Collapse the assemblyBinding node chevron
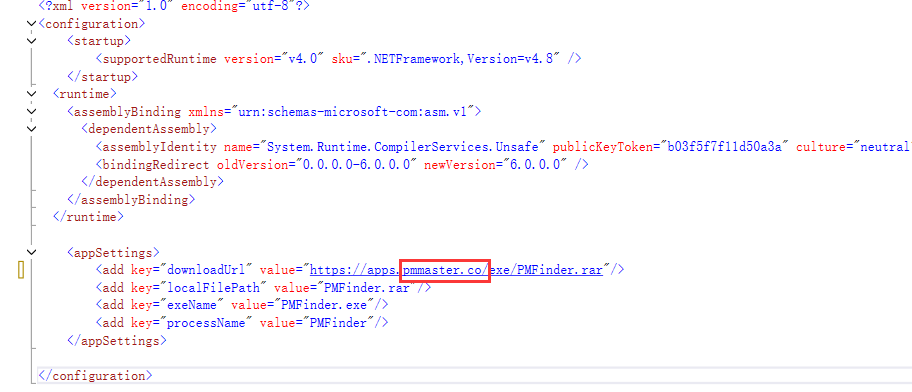This screenshot has height=392, width=912. pos(31,111)
